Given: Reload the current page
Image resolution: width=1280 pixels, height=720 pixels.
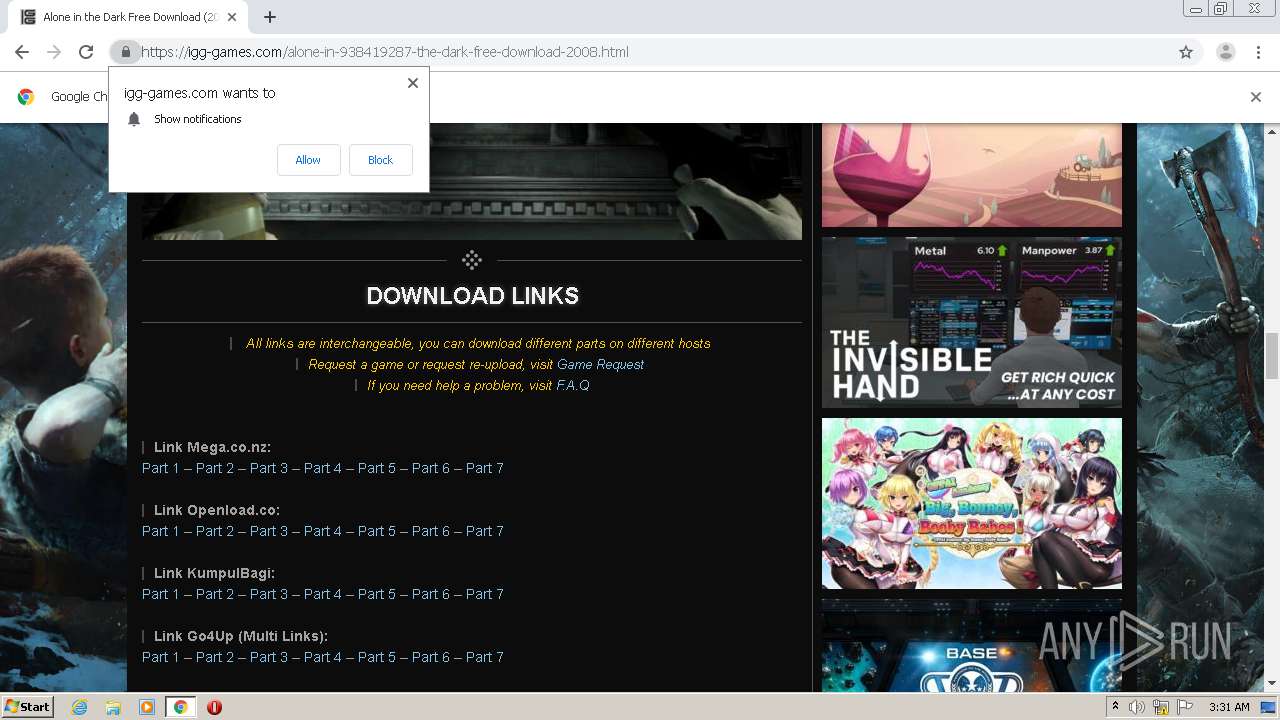Looking at the screenshot, I should coord(86,52).
